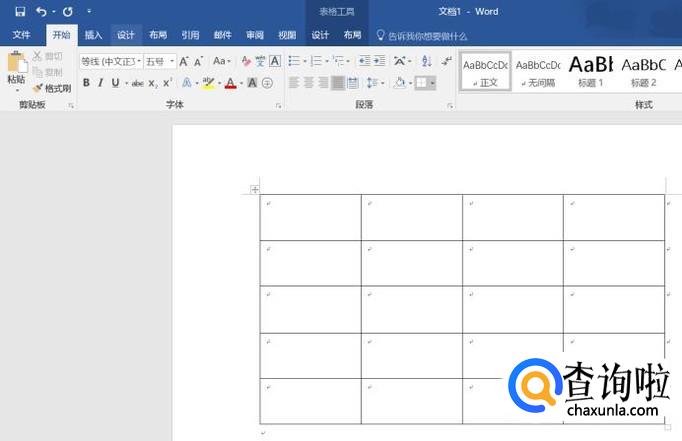Click the Save icon in quick access toolbar
This screenshot has width=682, height=441.
click(x=20, y=11)
